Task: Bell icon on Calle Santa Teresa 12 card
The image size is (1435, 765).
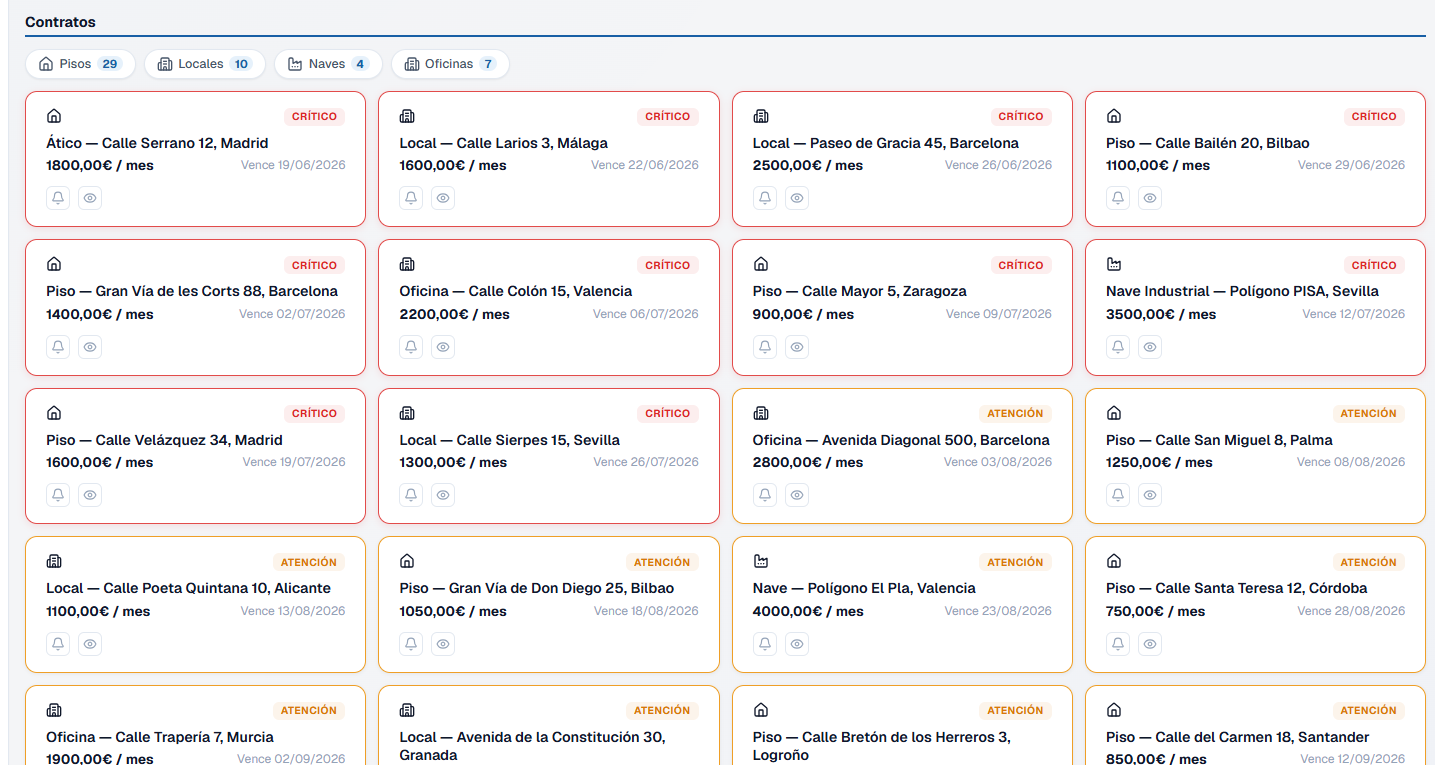Action: click(x=1118, y=644)
